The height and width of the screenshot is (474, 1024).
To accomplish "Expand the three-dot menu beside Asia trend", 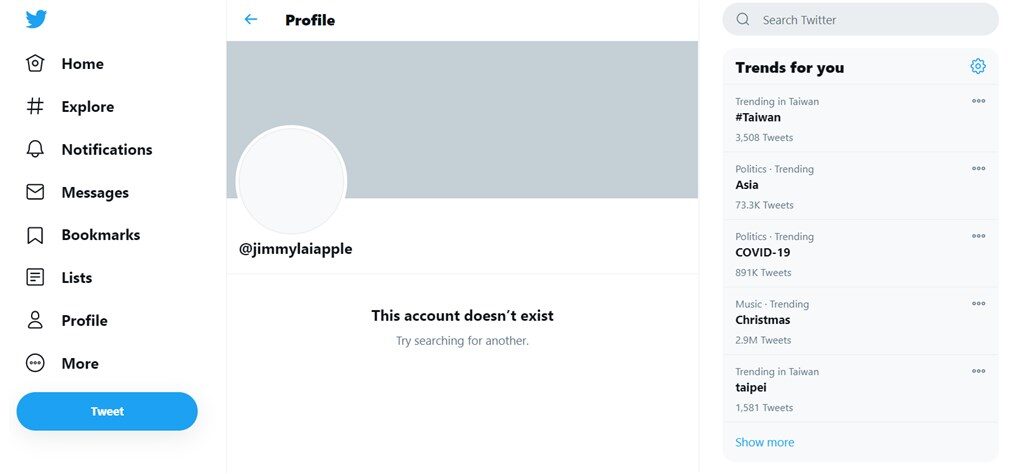I will [978, 169].
